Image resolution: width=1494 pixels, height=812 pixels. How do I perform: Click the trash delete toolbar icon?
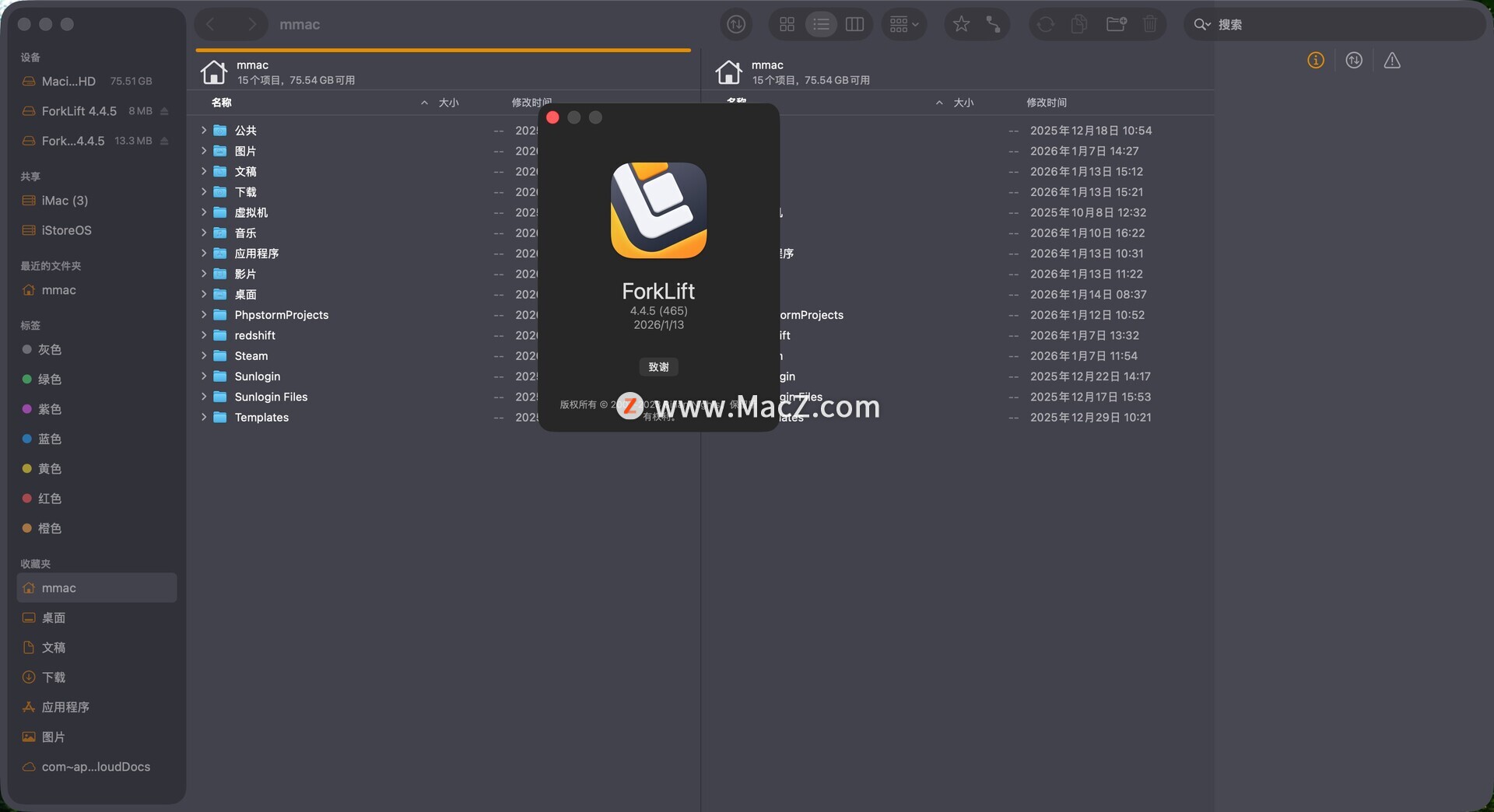[x=1150, y=25]
